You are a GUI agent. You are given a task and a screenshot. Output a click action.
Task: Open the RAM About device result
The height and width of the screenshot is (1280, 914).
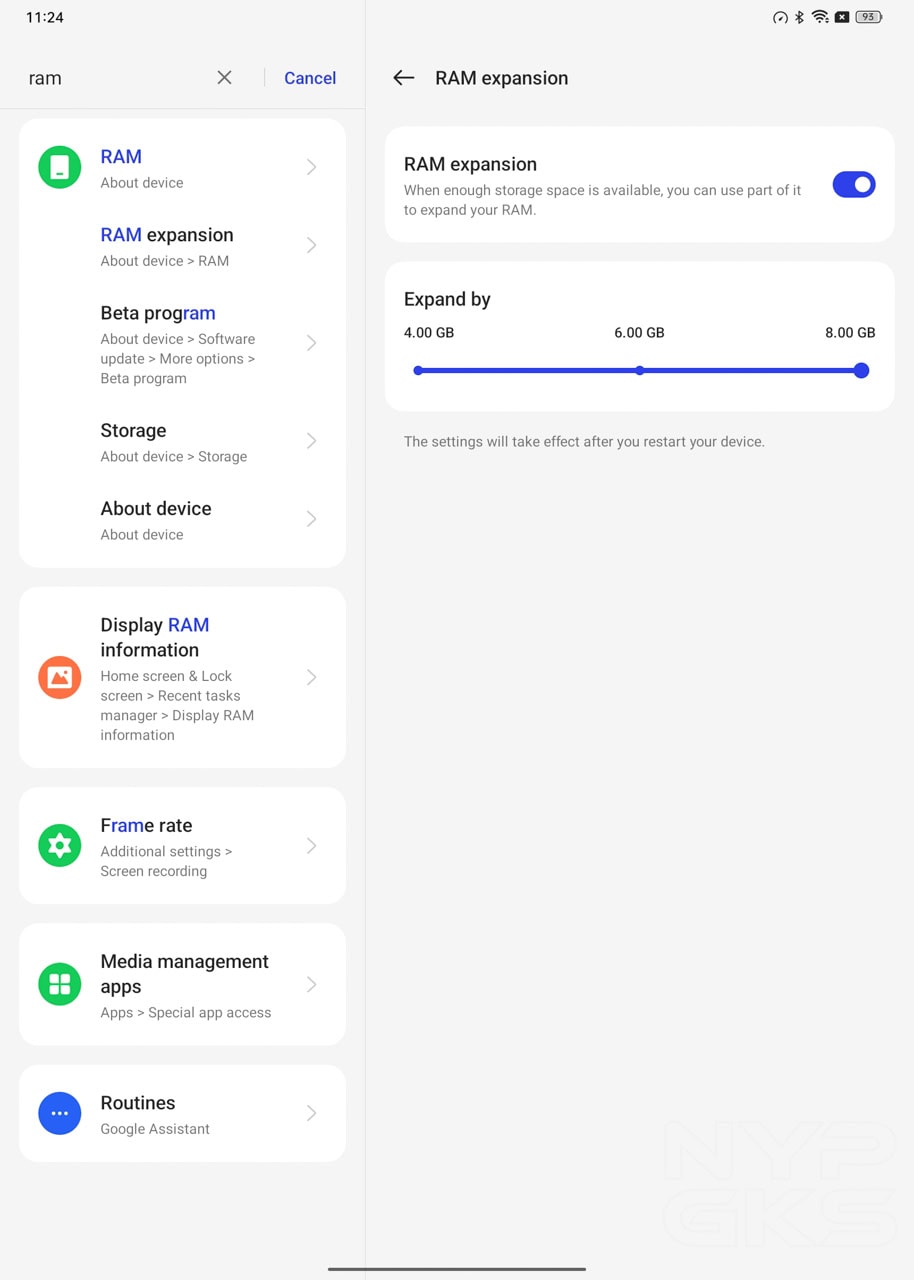(182, 167)
